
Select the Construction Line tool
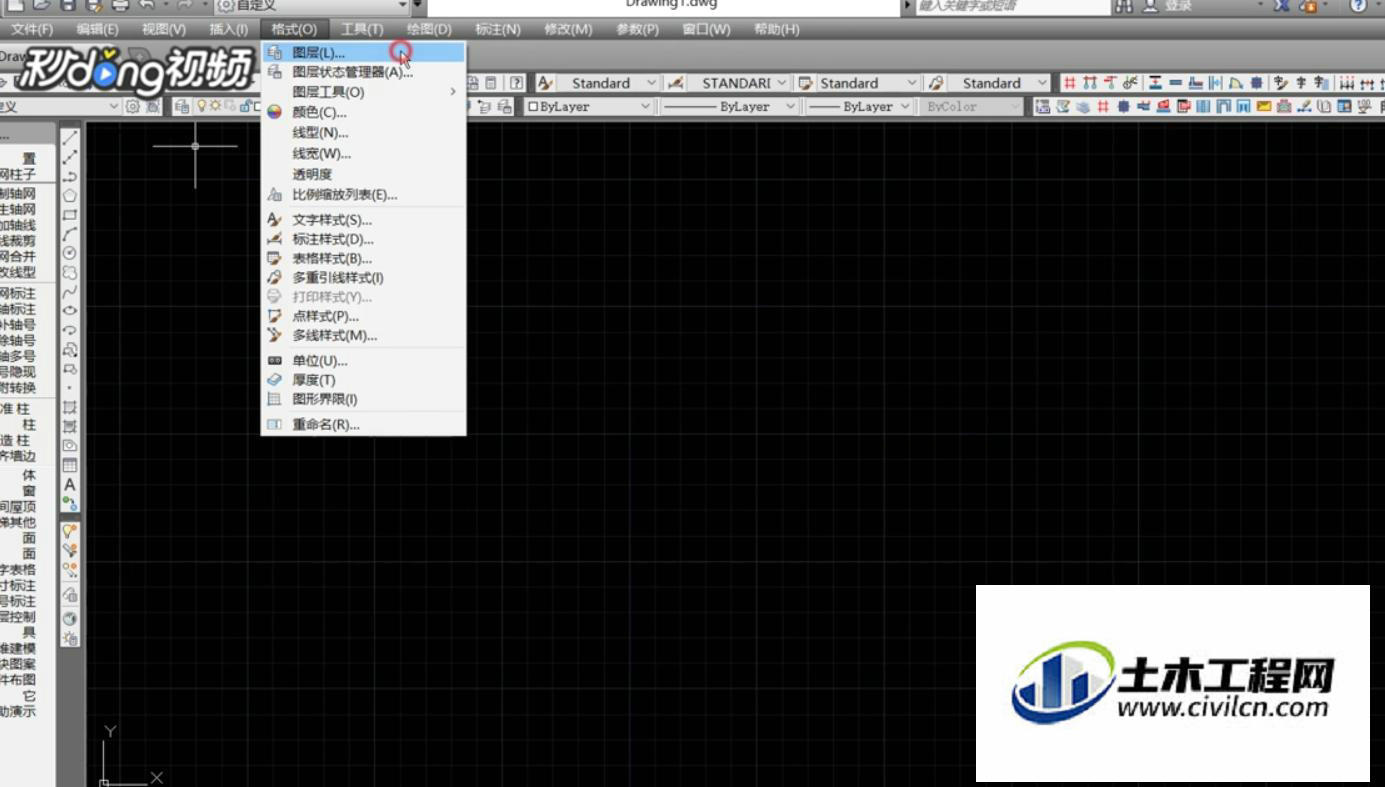pyautogui.click(x=70, y=157)
